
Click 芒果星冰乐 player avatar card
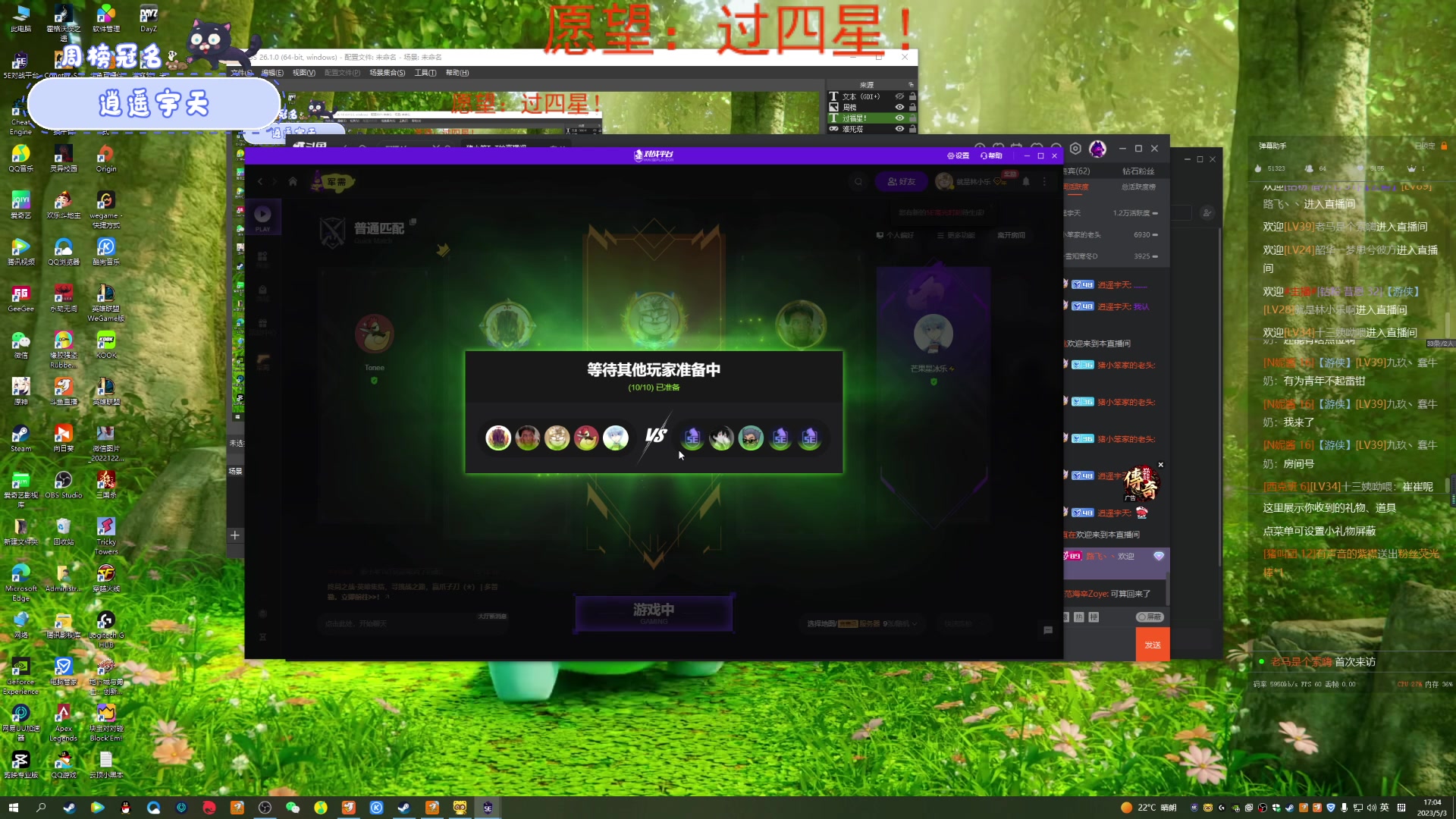tap(934, 334)
